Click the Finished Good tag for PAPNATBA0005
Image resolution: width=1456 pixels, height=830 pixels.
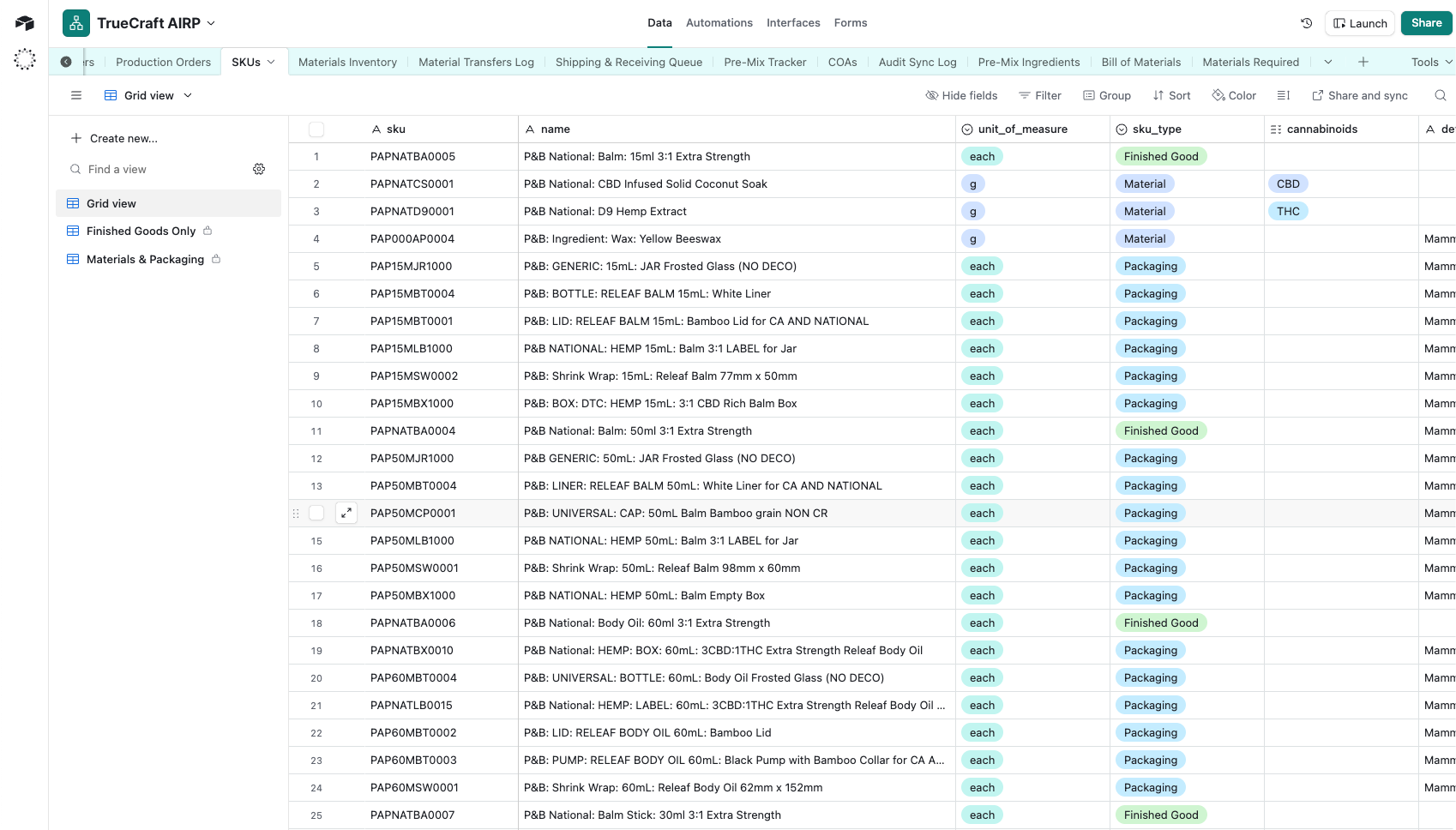click(1161, 156)
